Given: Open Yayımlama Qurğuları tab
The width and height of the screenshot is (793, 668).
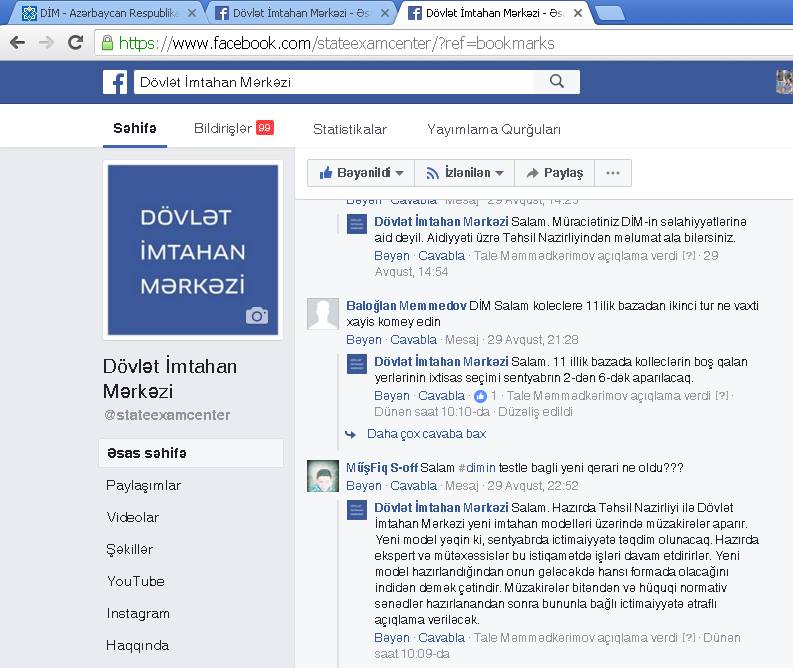Looking at the screenshot, I should pyautogui.click(x=494, y=129).
